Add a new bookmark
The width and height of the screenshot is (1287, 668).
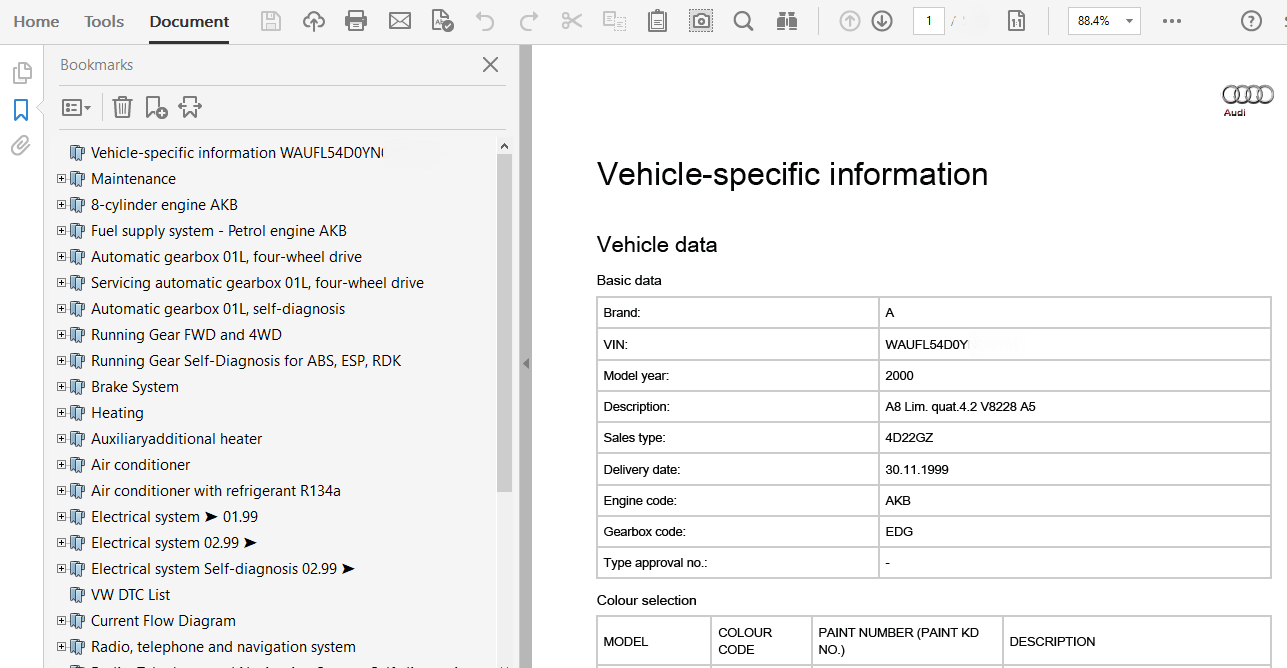coord(156,107)
